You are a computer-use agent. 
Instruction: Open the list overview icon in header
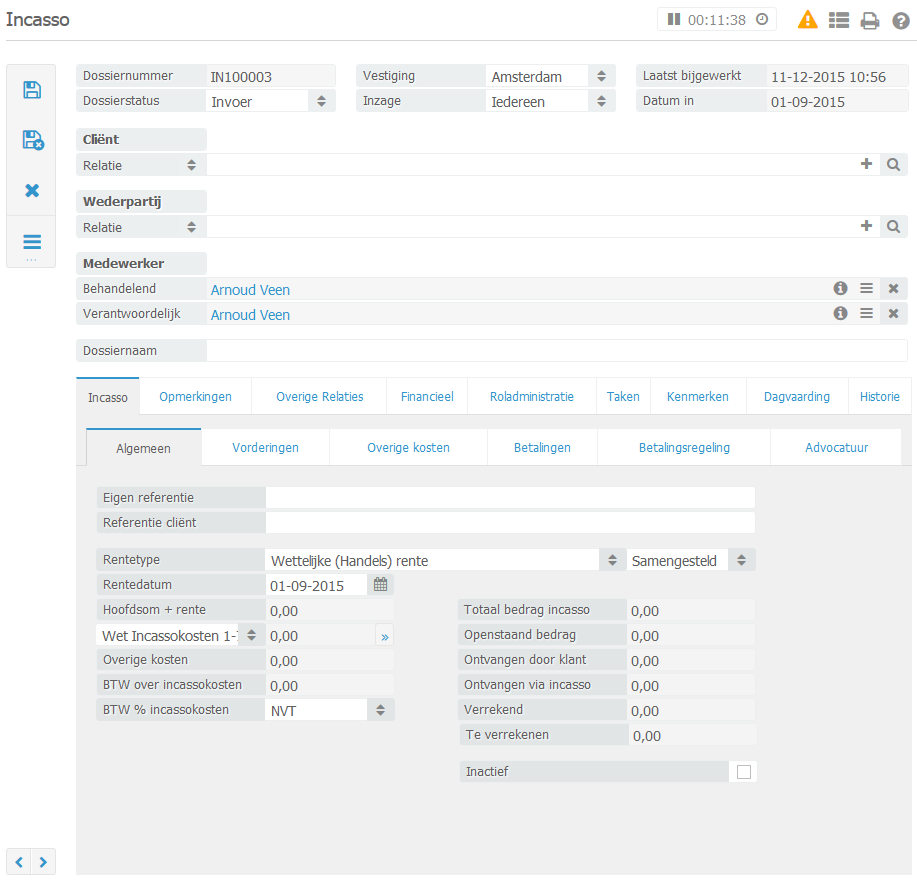coord(839,20)
